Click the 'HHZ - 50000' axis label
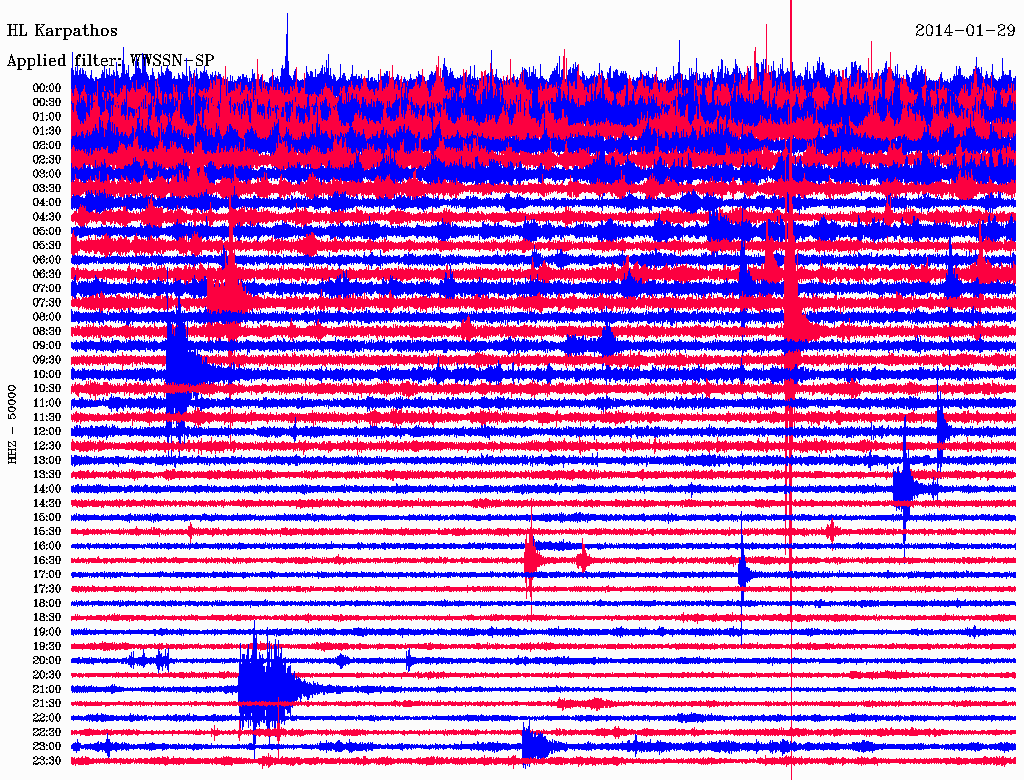Screen dimensions: 1024x780 pyautogui.click(x=12, y=425)
